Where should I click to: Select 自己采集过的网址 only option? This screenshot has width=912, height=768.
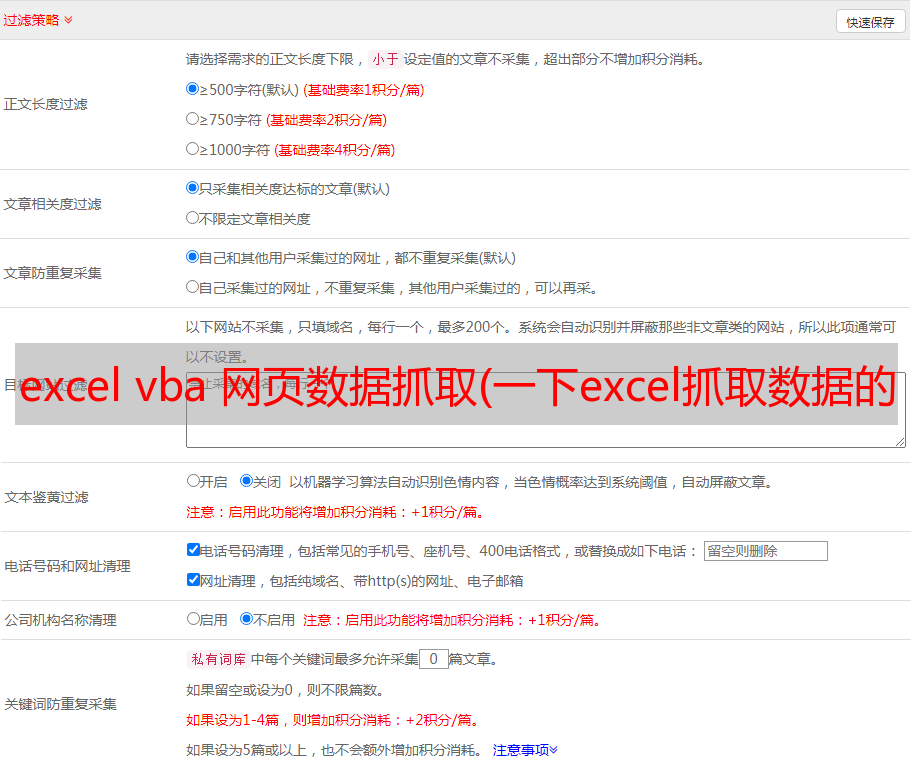(192, 286)
